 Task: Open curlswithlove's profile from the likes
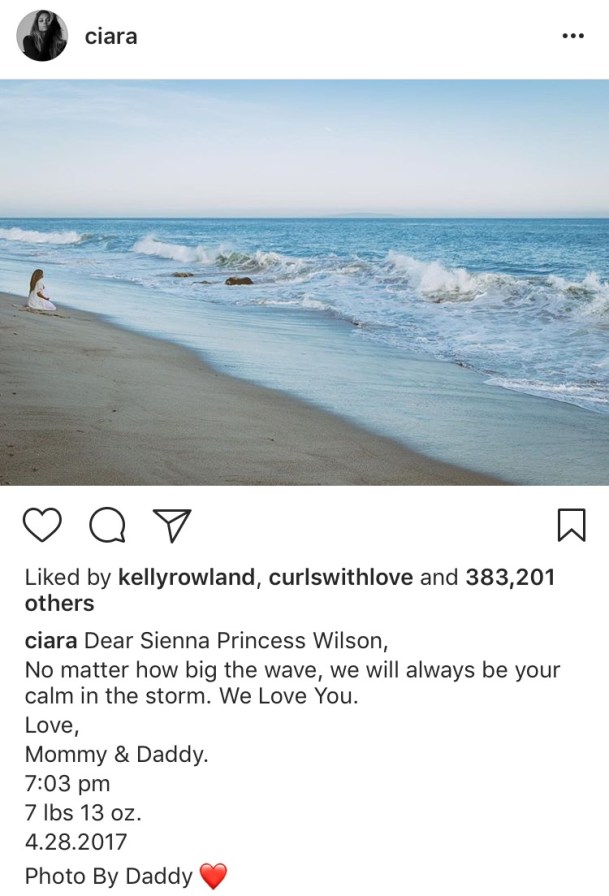(340, 577)
